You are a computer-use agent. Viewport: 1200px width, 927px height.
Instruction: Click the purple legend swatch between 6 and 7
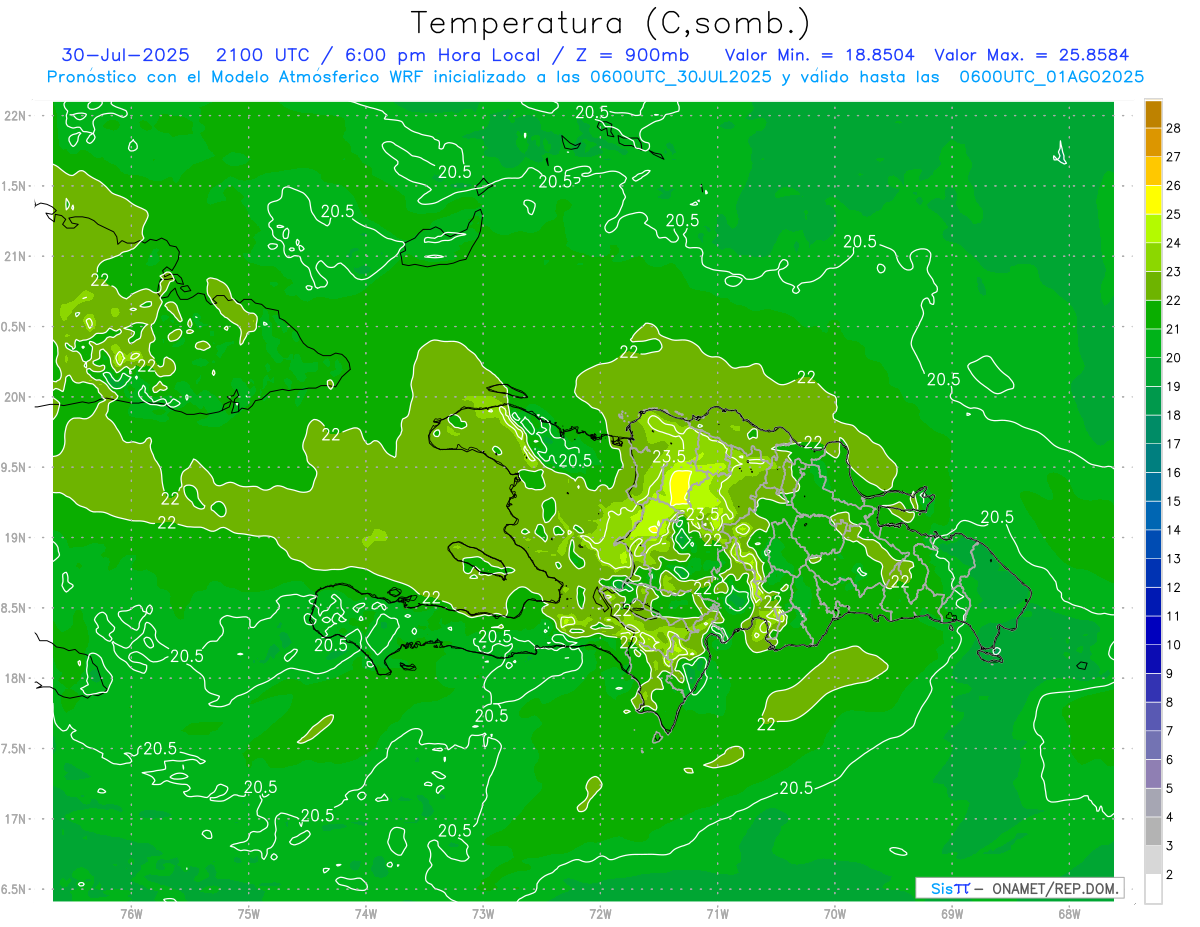pyautogui.click(x=1153, y=745)
